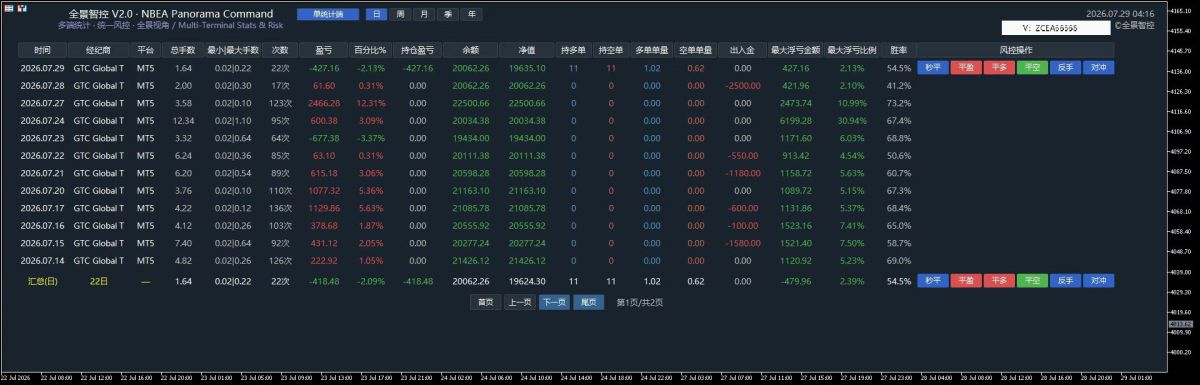Click the 盈亏 column header
The image size is (1200, 385).
click(x=323, y=49)
